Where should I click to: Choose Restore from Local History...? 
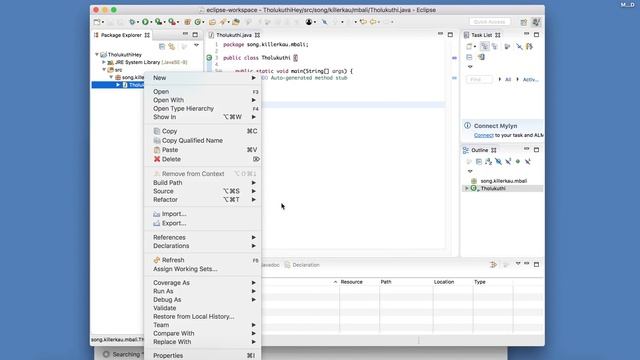click(x=203, y=316)
